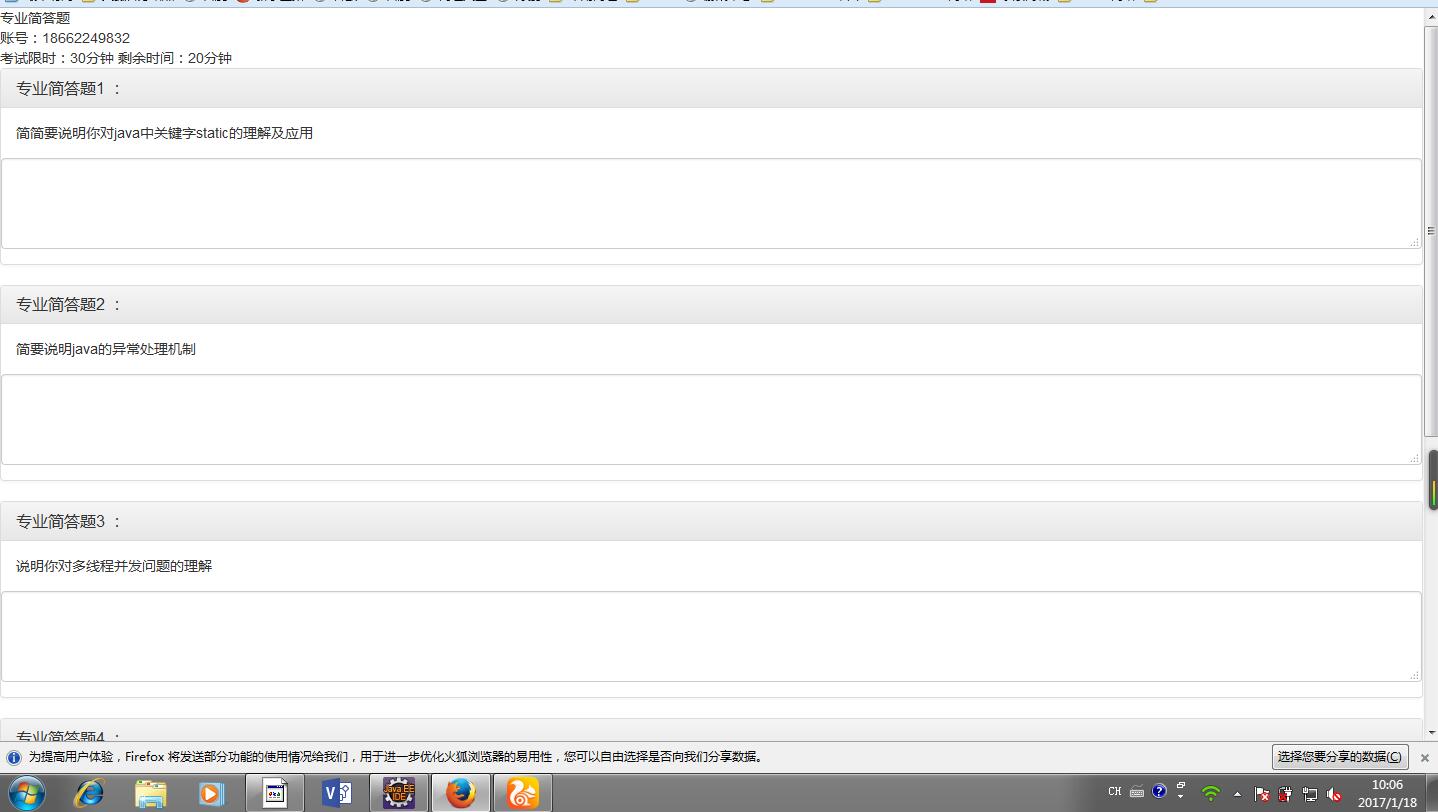Open Windows Explorer folder icon in taskbar
Screen dimensions: 1438x812
click(151, 793)
